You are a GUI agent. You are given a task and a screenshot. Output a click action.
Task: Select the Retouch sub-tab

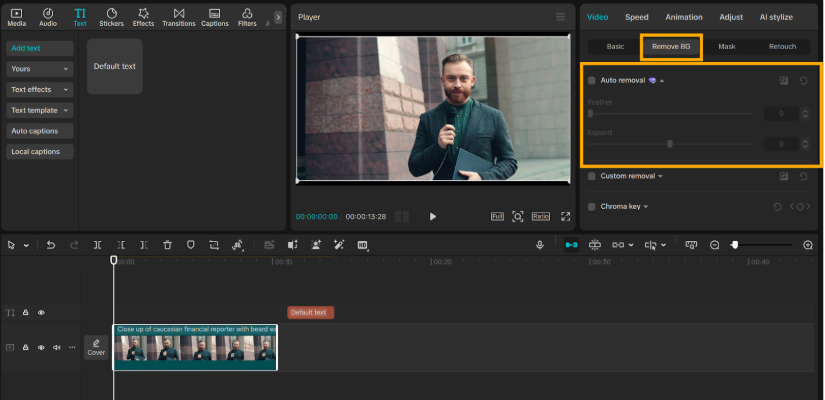782,47
